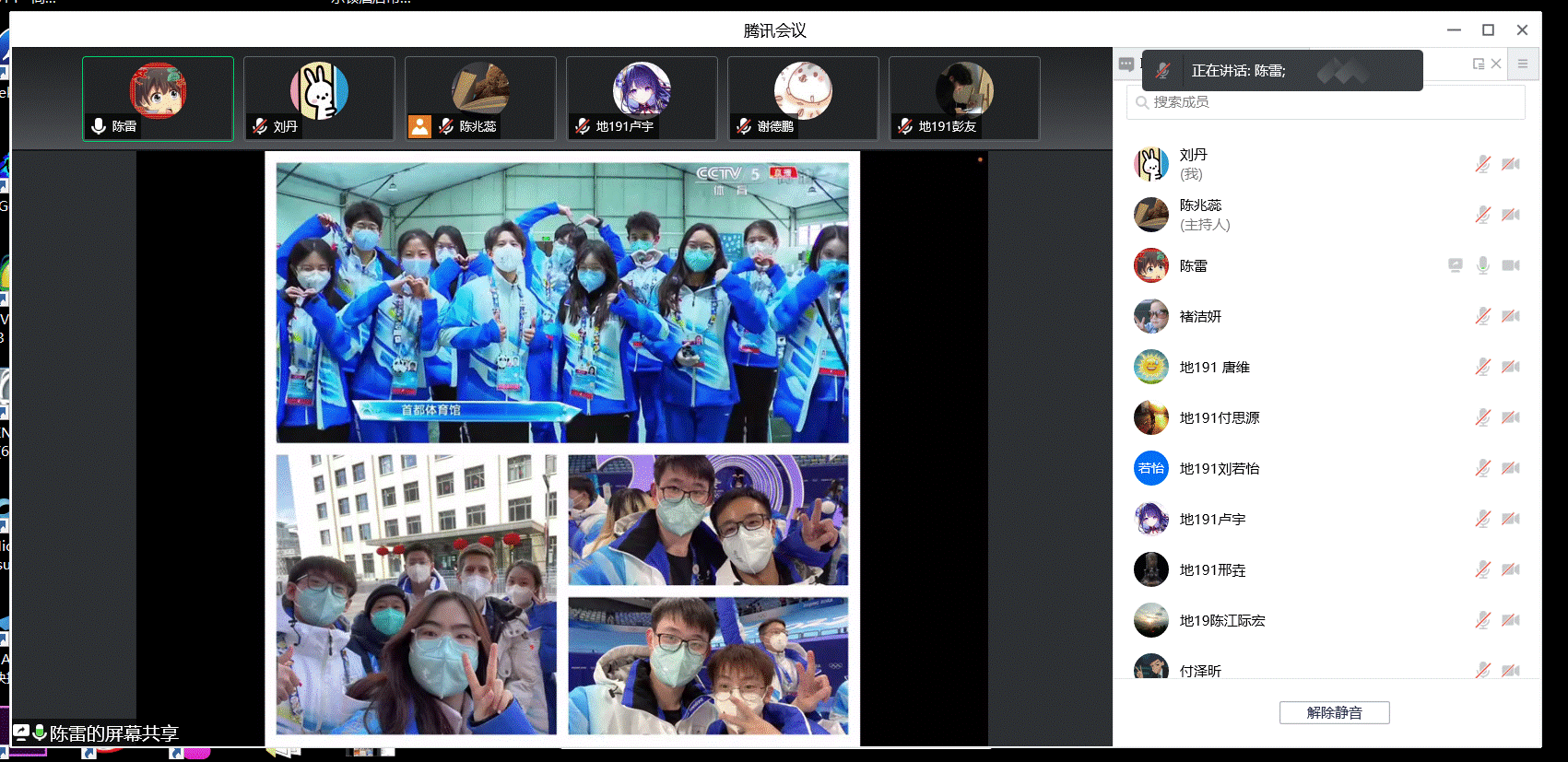Click the orange host badge on 陈兆蕊's tile
Image resolution: width=1568 pixels, height=762 pixels.
click(x=419, y=126)
